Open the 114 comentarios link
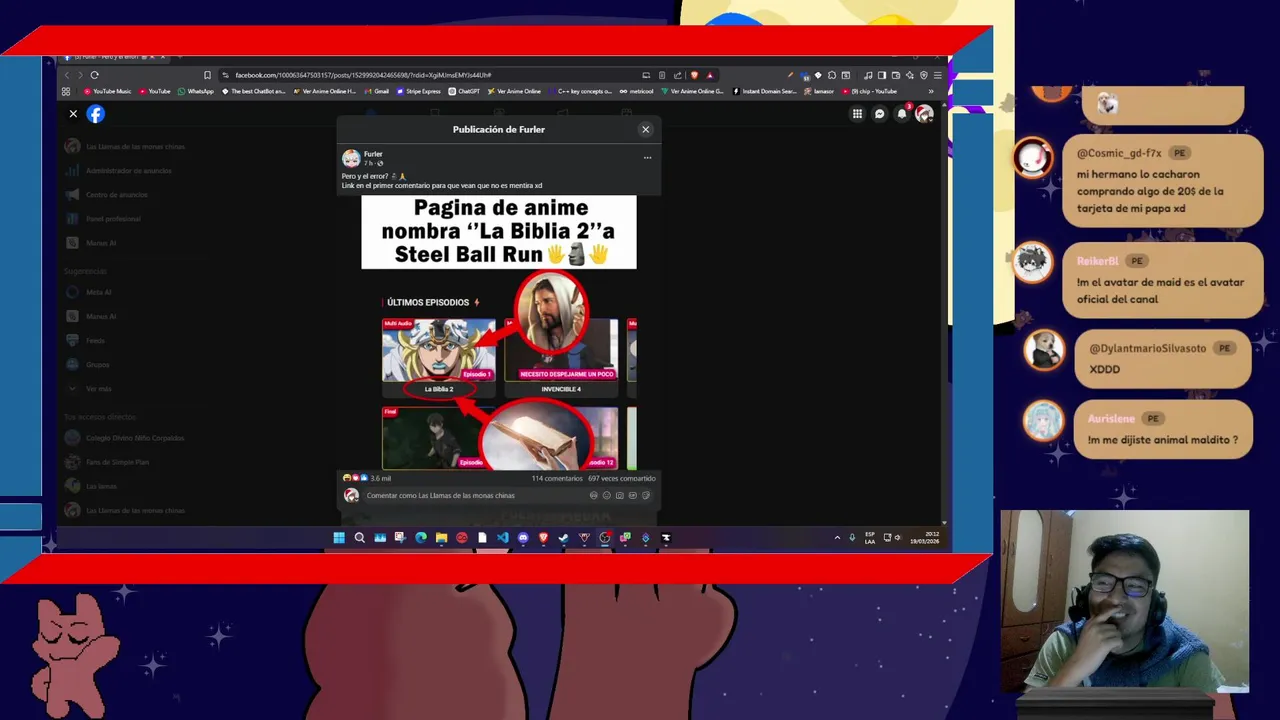 pos(556,478)
